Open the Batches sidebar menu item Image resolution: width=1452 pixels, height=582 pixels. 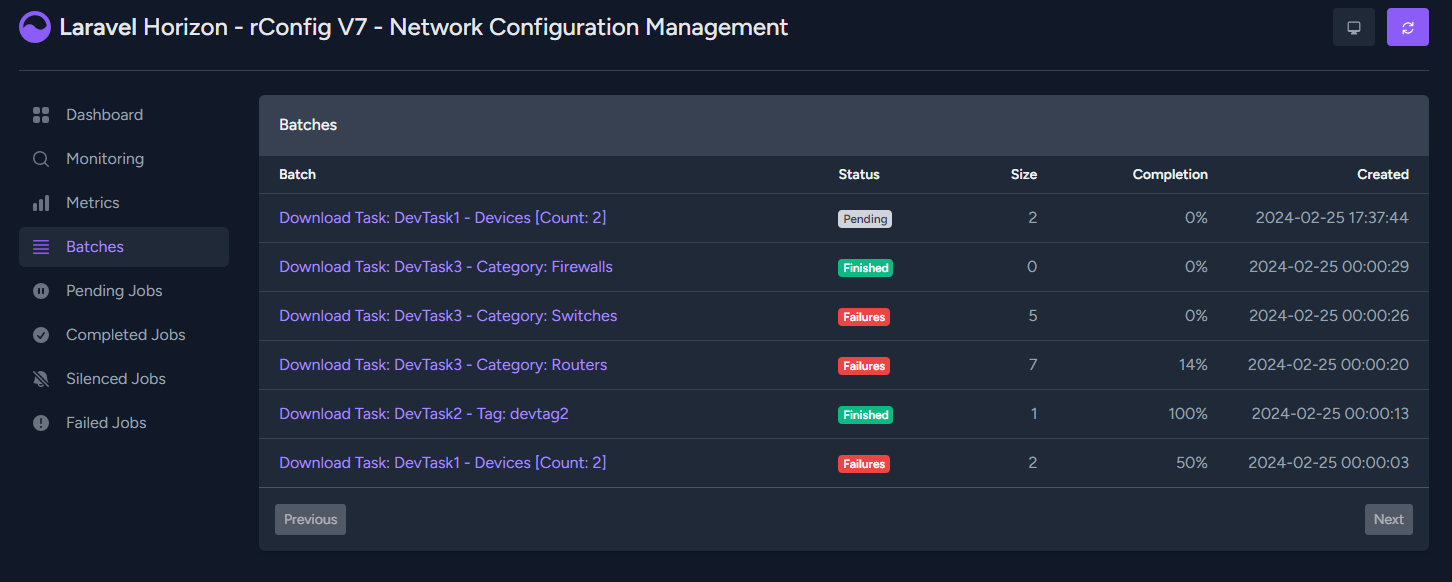point(124,247)
